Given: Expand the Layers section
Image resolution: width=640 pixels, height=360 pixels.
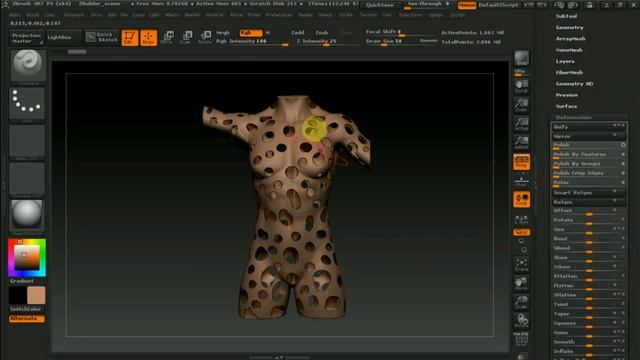Looking at the screenshot, I should (x=565, y=61).
